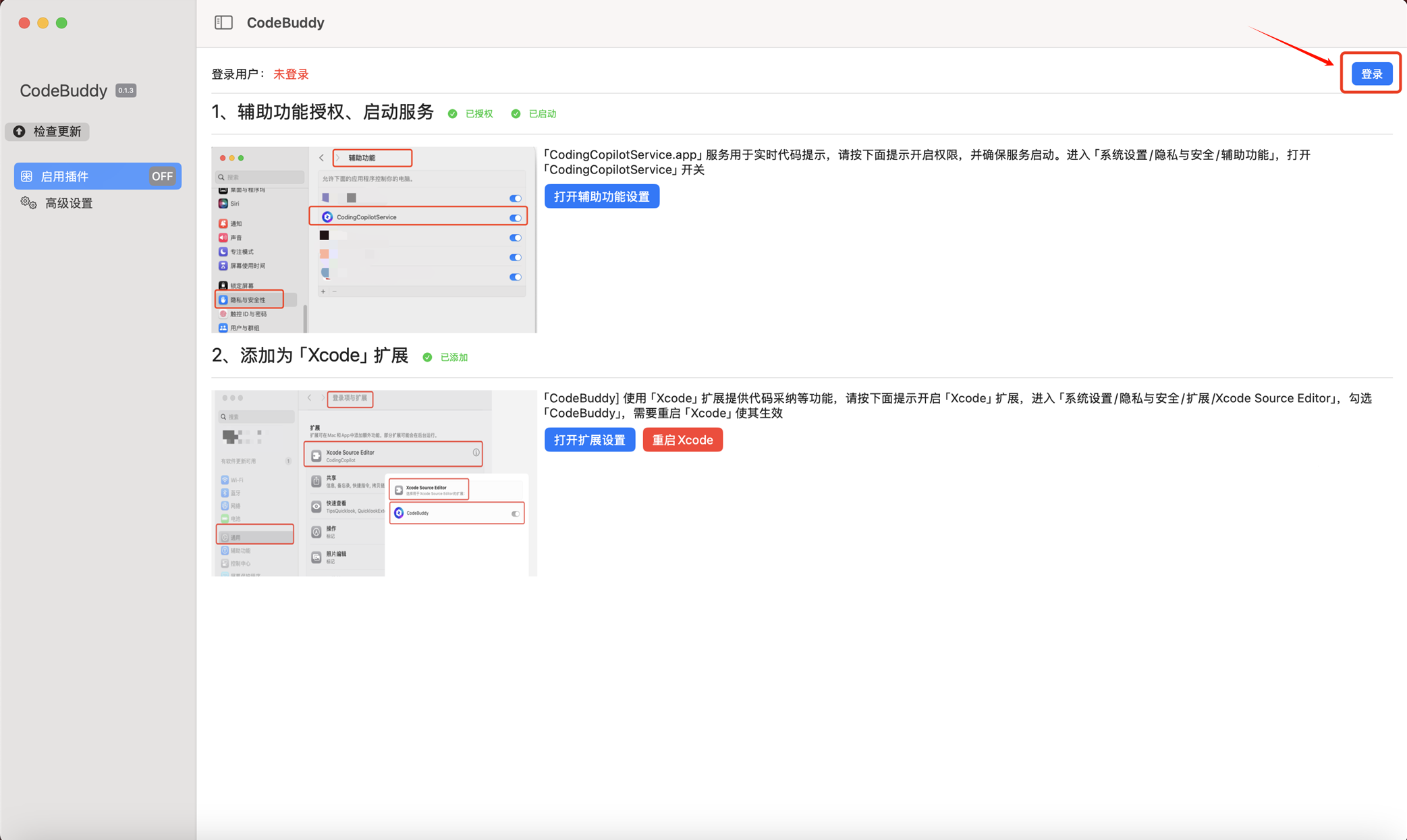
Task: Toggle the 启用插件 OFF switch
Action: [162, 176]
